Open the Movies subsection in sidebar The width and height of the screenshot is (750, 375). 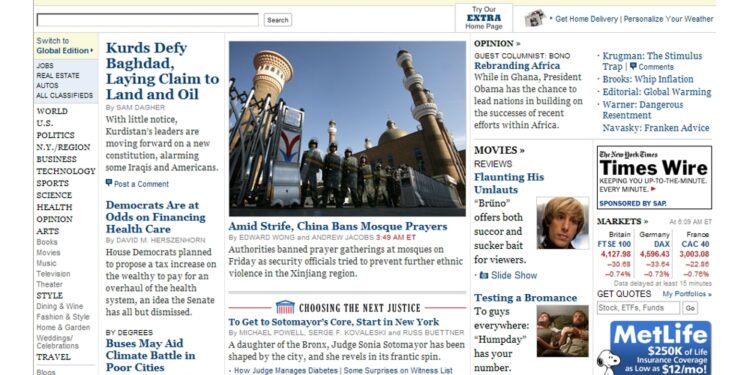48,253
